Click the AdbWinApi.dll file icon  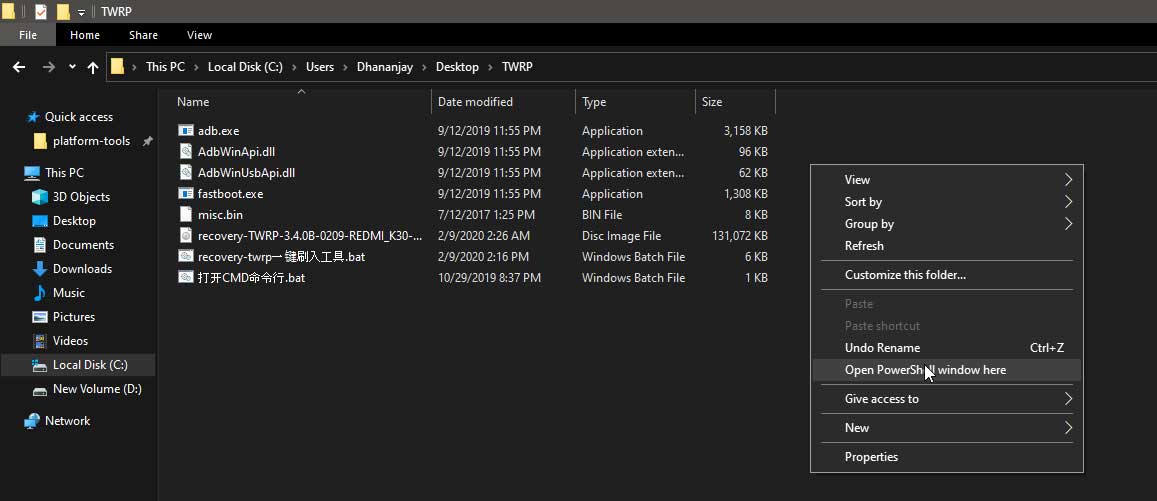pyautogui.click(x=186, y=151)
